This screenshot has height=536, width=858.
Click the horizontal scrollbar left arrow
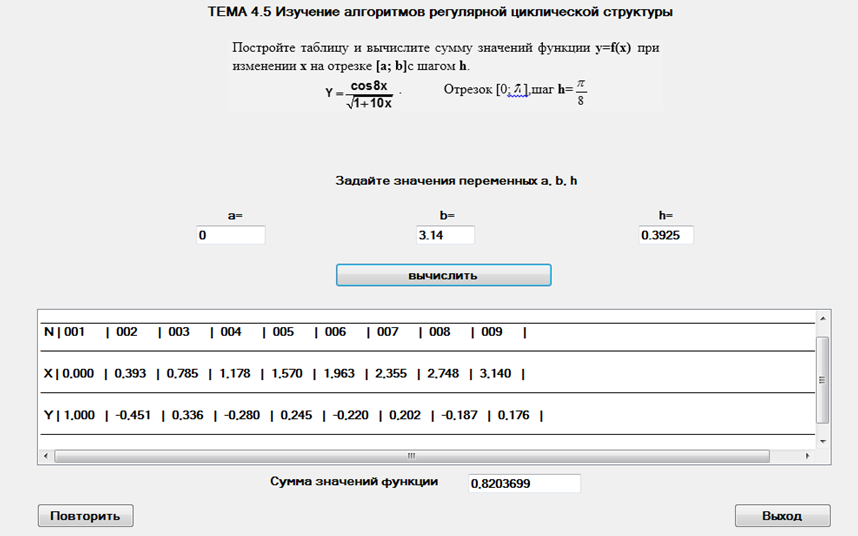[x=45, y=456]
